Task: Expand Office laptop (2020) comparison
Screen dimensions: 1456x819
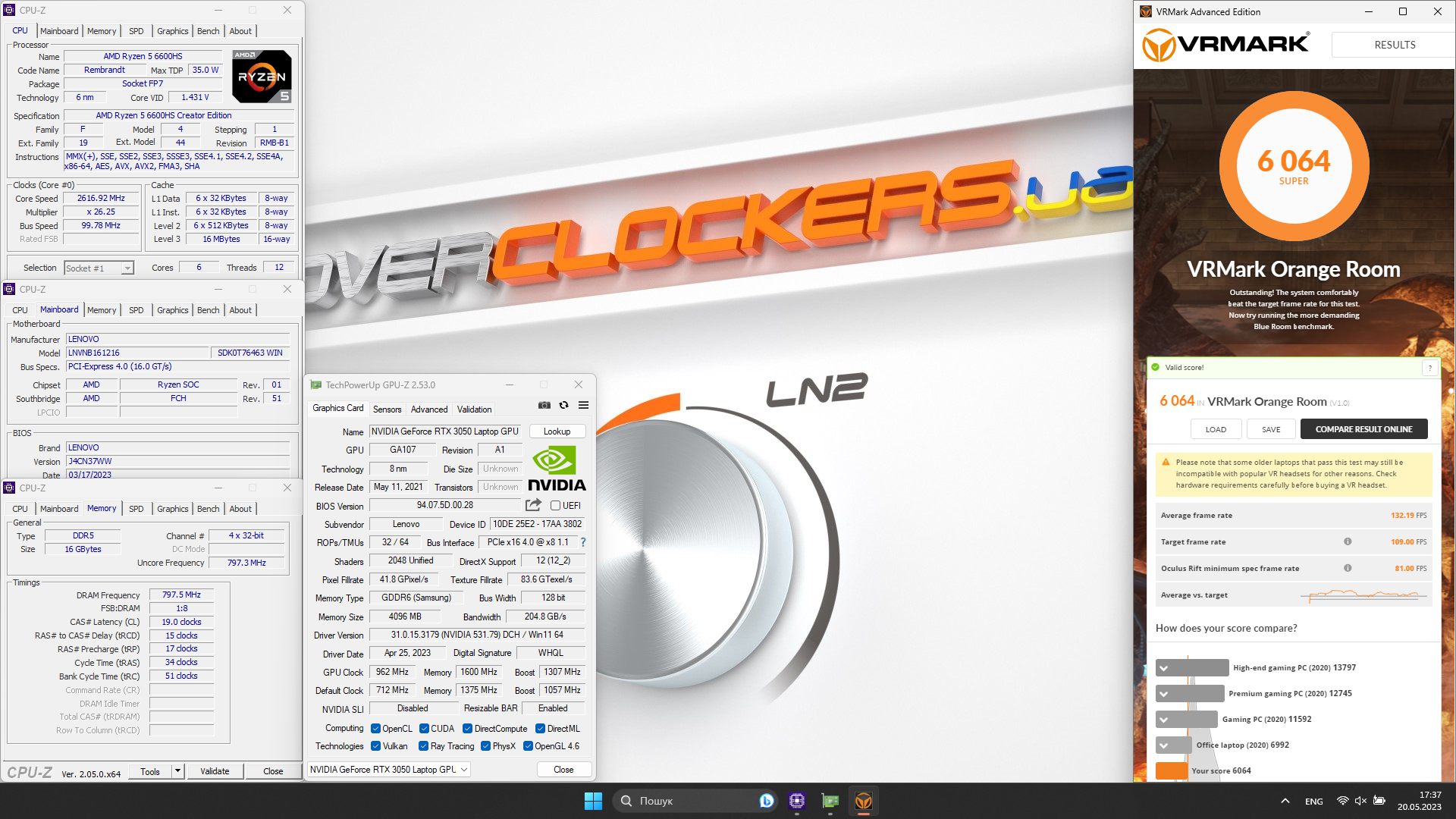Action: 1164,745
